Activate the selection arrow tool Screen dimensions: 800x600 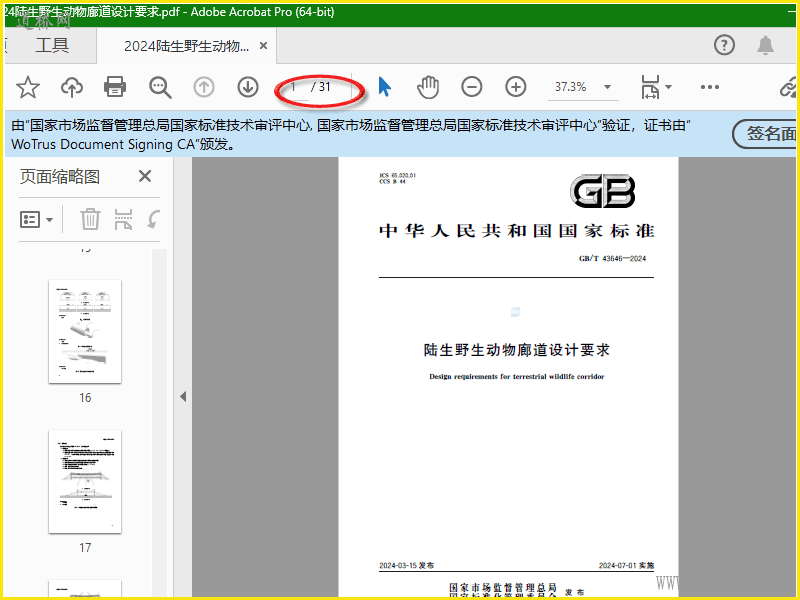[x=385, y=87]
